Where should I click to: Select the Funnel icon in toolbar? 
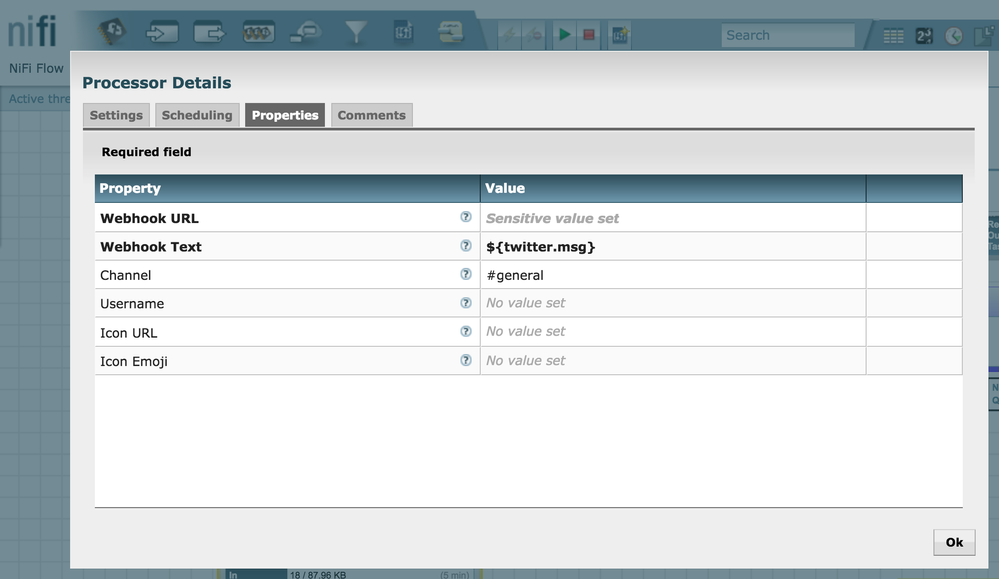click(x=356, y=32)
